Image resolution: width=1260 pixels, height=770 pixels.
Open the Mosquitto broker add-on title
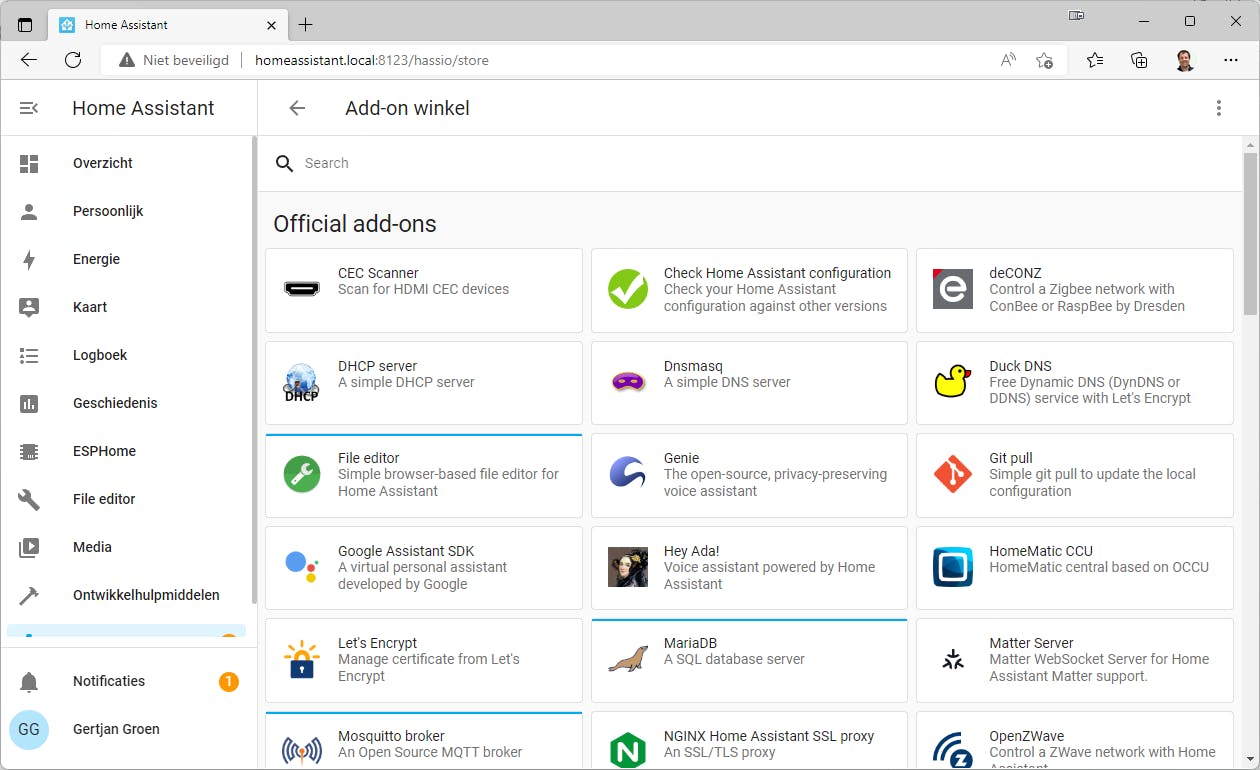coord(391,736)
